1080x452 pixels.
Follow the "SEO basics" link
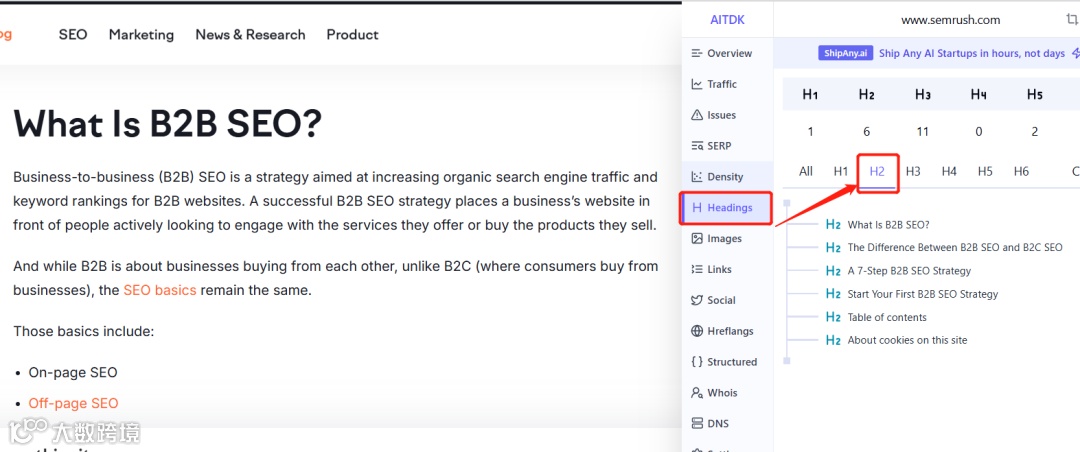click(160, 291)
